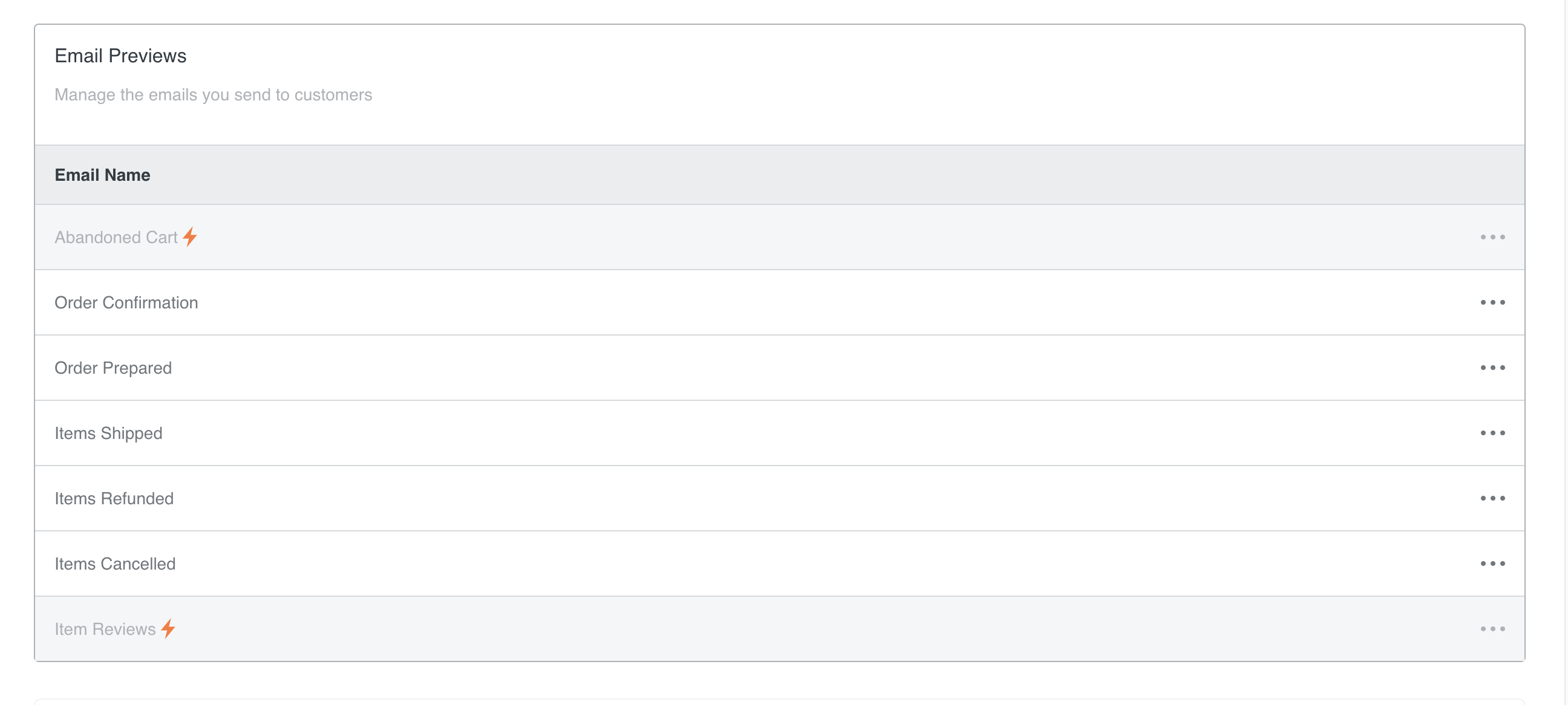Select the Item Reviews email row
Screen dimensions: 1568x705
click(779, 629)
